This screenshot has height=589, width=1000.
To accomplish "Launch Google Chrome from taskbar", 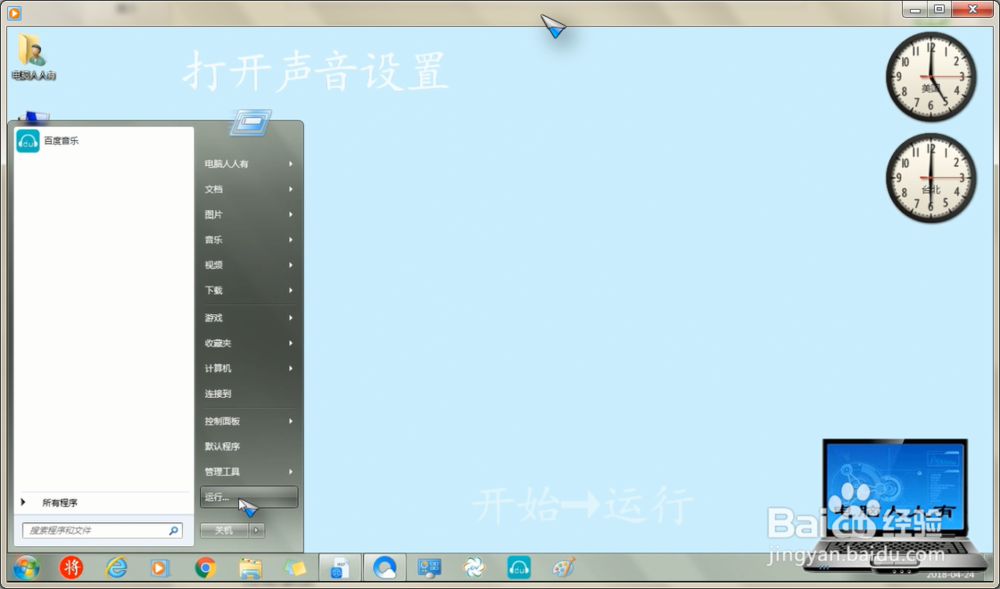I will click(205, 567).
